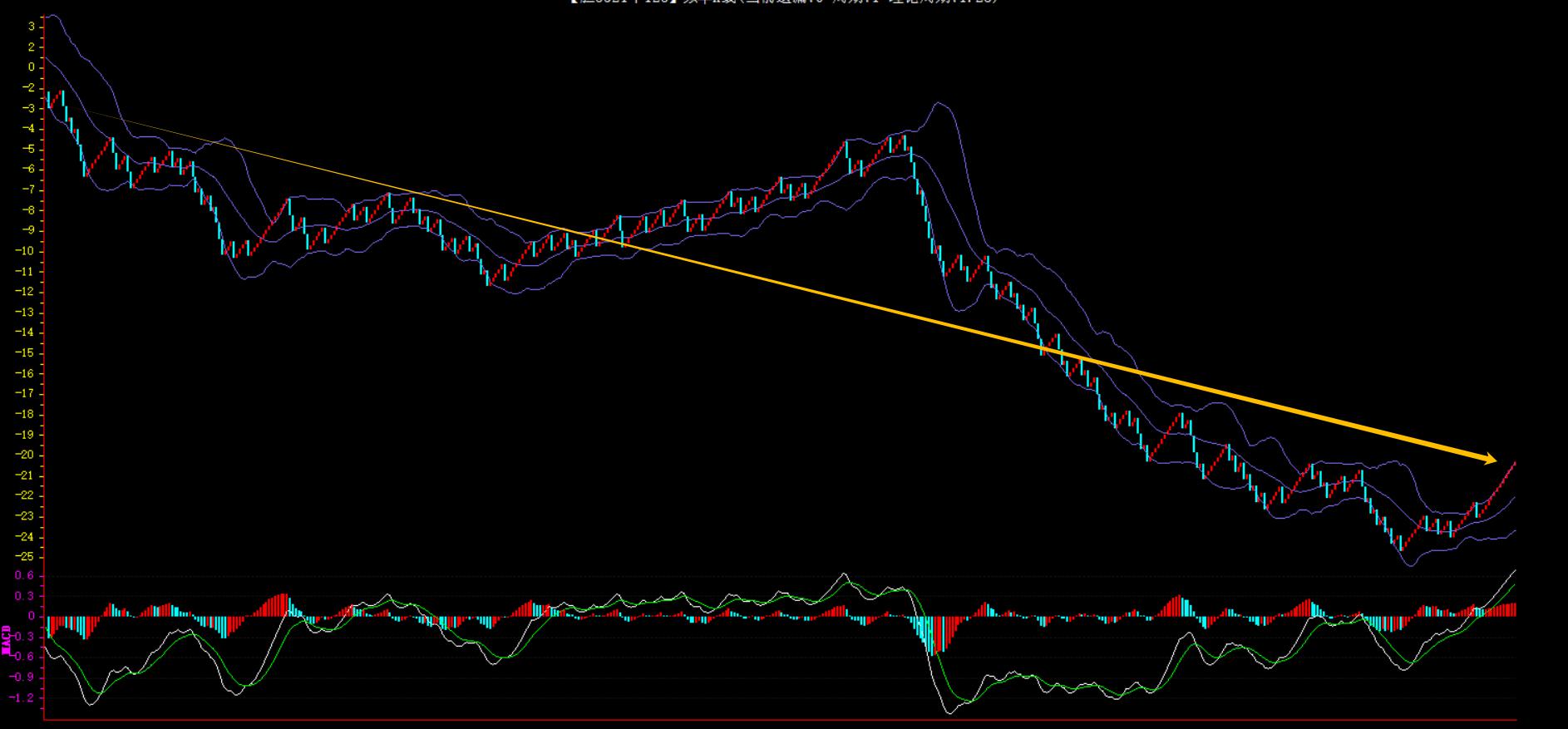Click the partially hidden chart title at top
Image resolution: width=1568 pixels, height=729 pixels.
(x=783, y=2)
